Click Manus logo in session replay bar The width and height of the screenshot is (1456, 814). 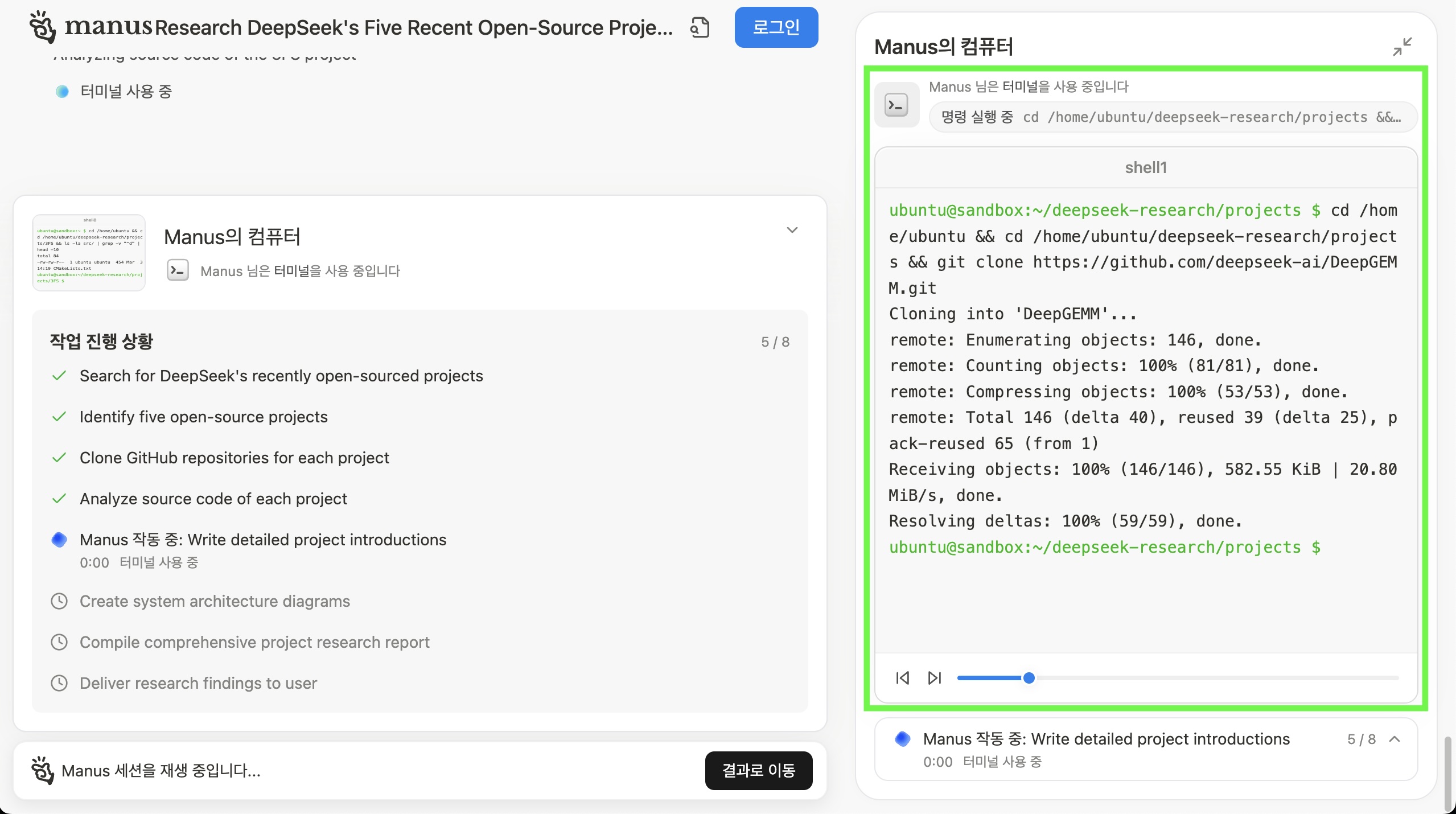(x=43, y=770)
